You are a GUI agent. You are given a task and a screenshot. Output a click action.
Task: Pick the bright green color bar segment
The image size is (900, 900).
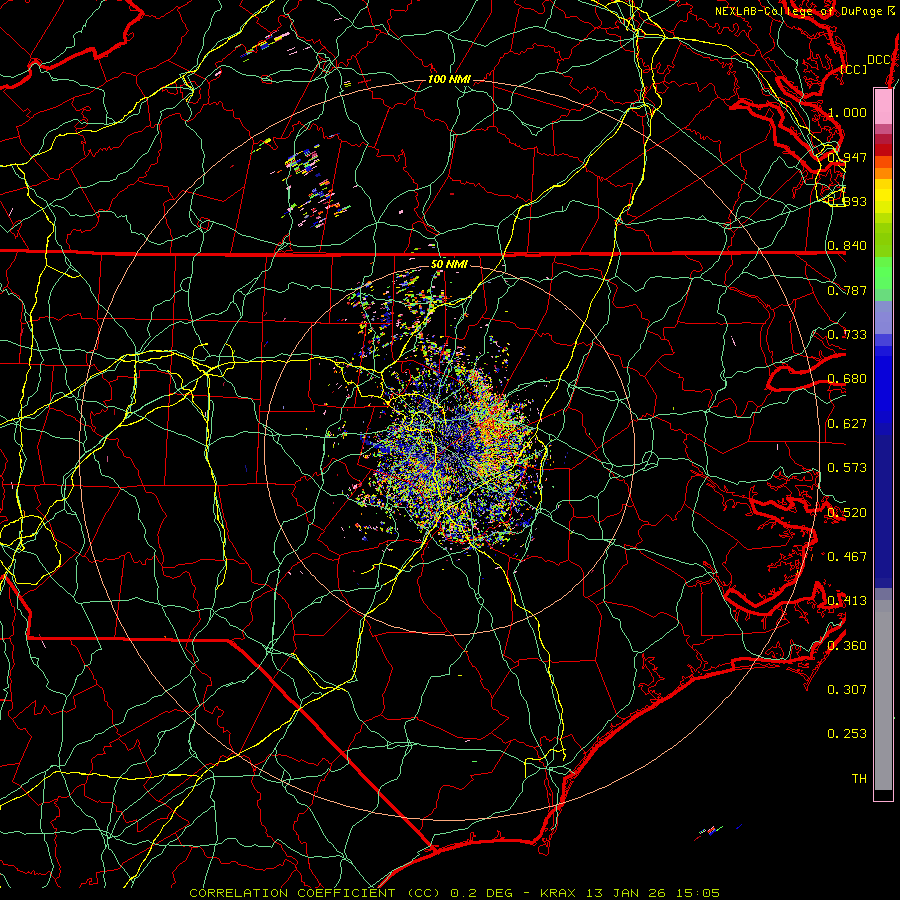coord(883,273)
